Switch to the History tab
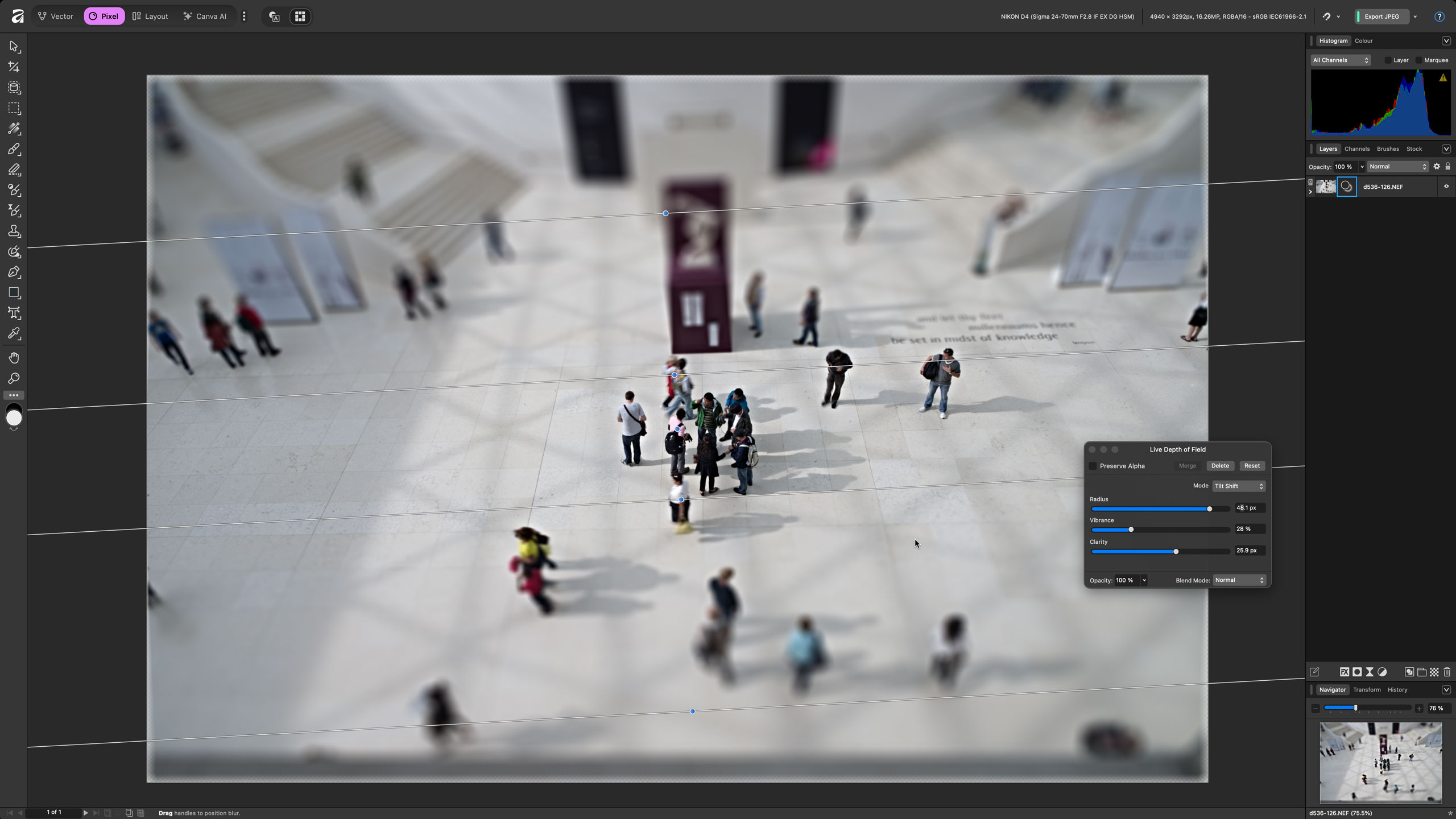The height and width of the screenshot is (819, 1456). click(x=1397, y=690)
